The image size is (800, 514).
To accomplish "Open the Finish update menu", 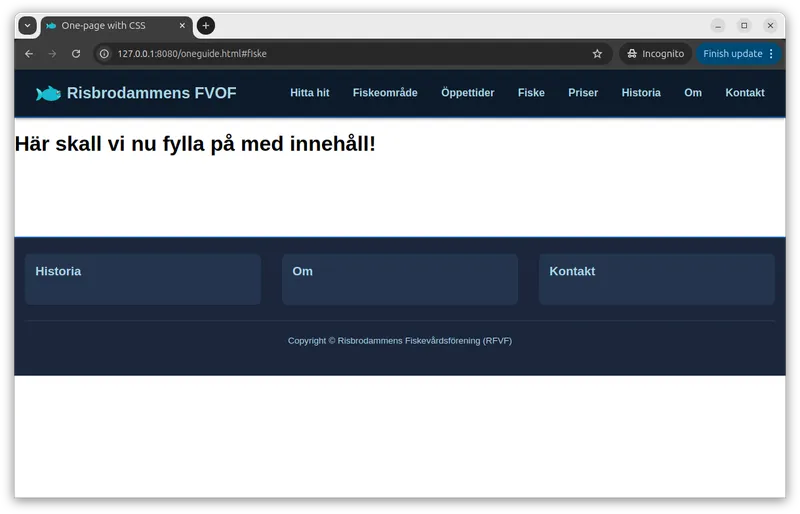I will (739, 54).
